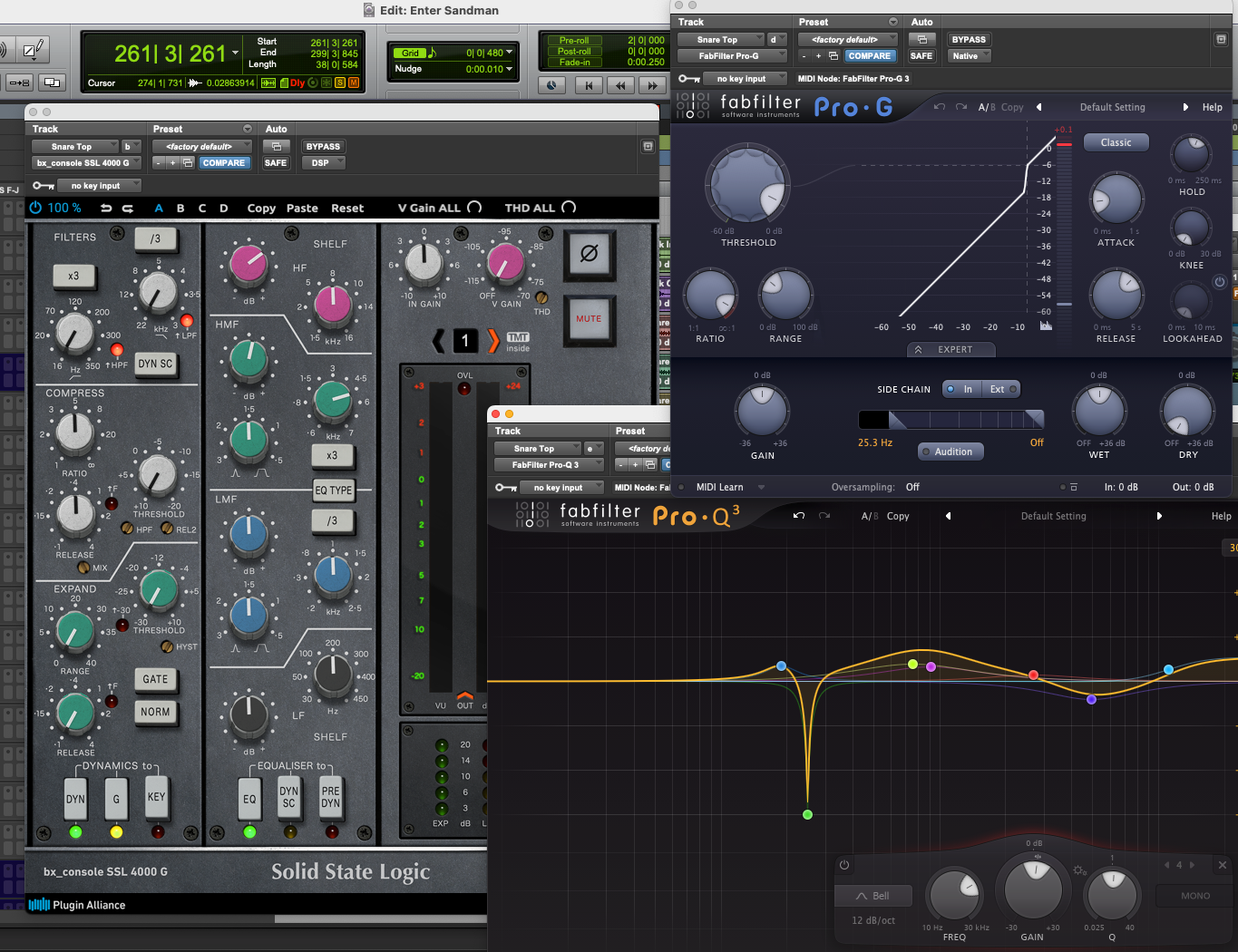Toggle DYN SC filter button

pyautogui.click(x=155, y=364)
